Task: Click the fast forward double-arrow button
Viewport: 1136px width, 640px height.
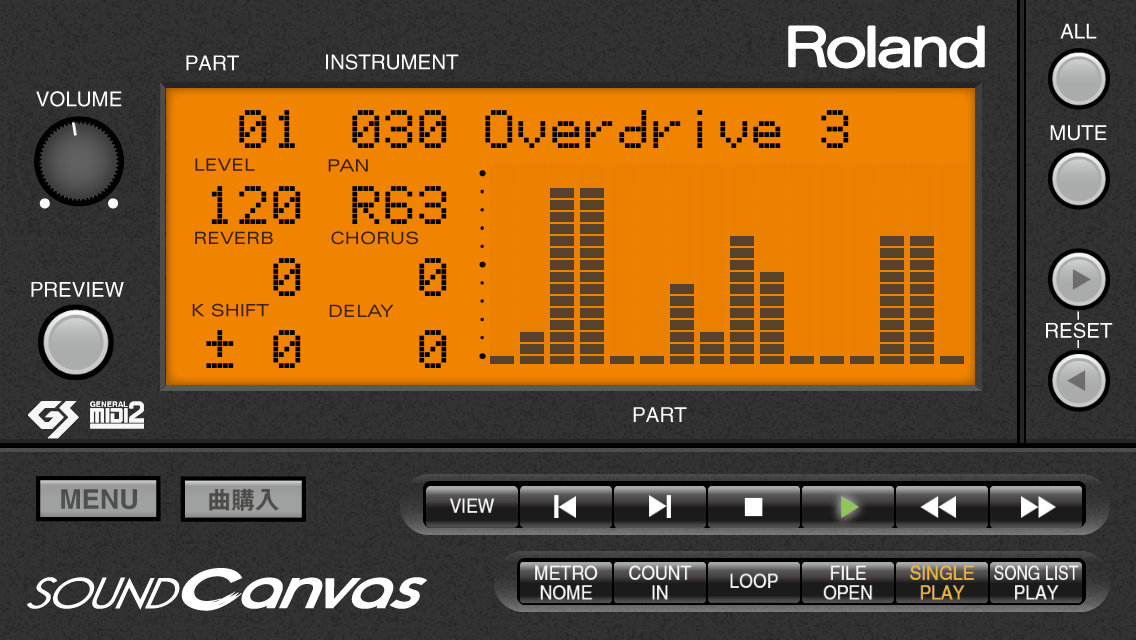Action: (1036, 507)
